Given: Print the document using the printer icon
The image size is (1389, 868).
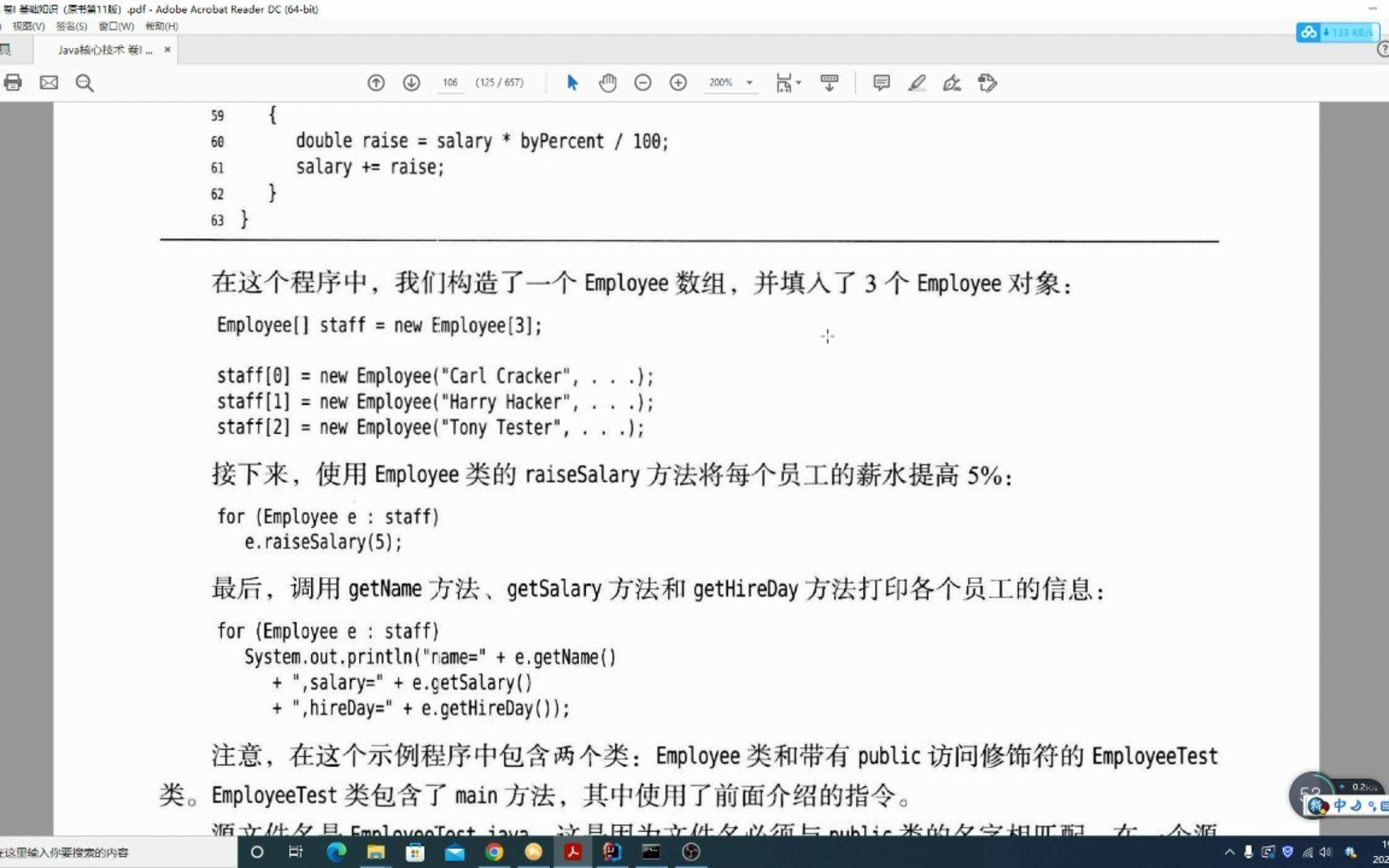Looking at the screenshot, I should coord(13,83).
